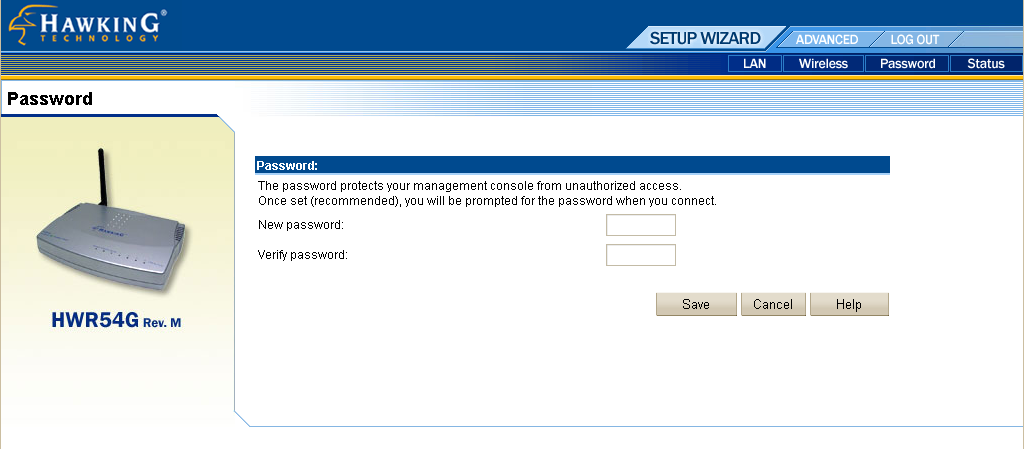Viewport: 1024px width, 449px height.
Task: View the Status page
Action: point(985,64)
